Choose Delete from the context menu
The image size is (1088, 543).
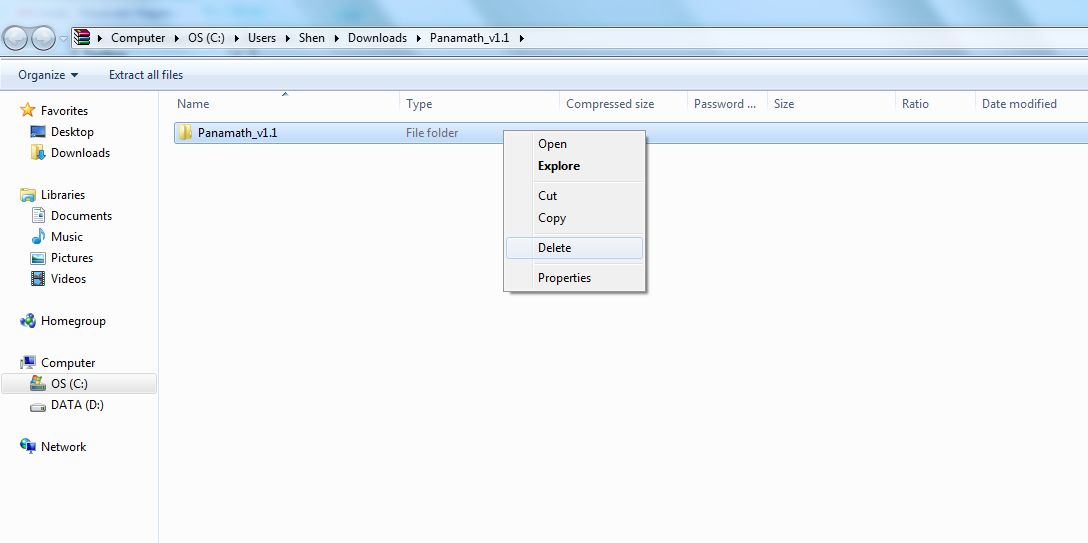tap(575, 248)
